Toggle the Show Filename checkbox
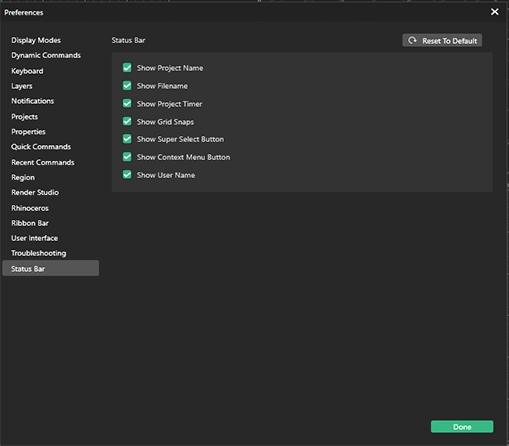Screen dimensions: 509x446 (x=127, y=86)
